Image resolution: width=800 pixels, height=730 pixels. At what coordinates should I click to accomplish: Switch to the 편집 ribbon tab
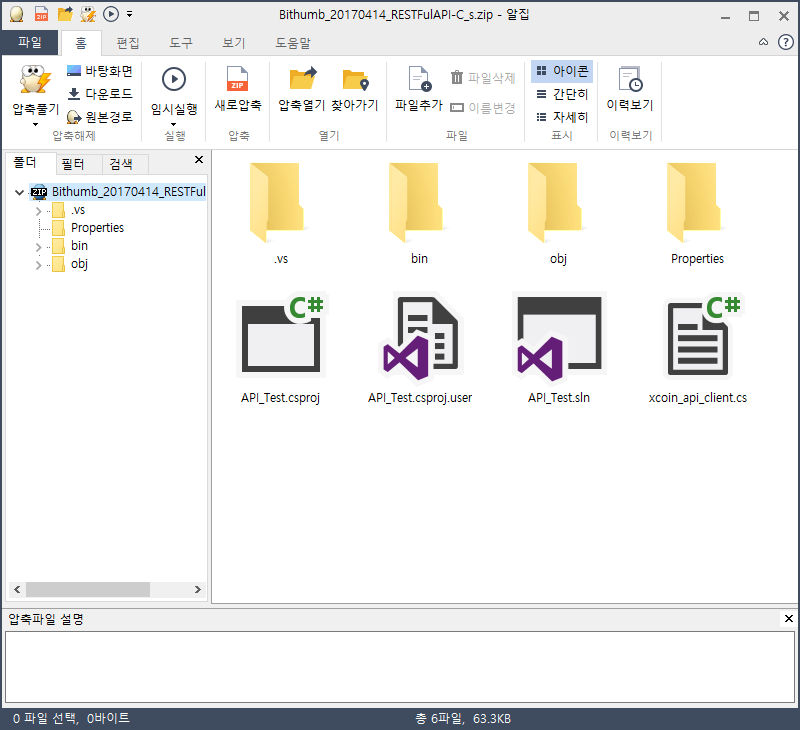[128, 43]
